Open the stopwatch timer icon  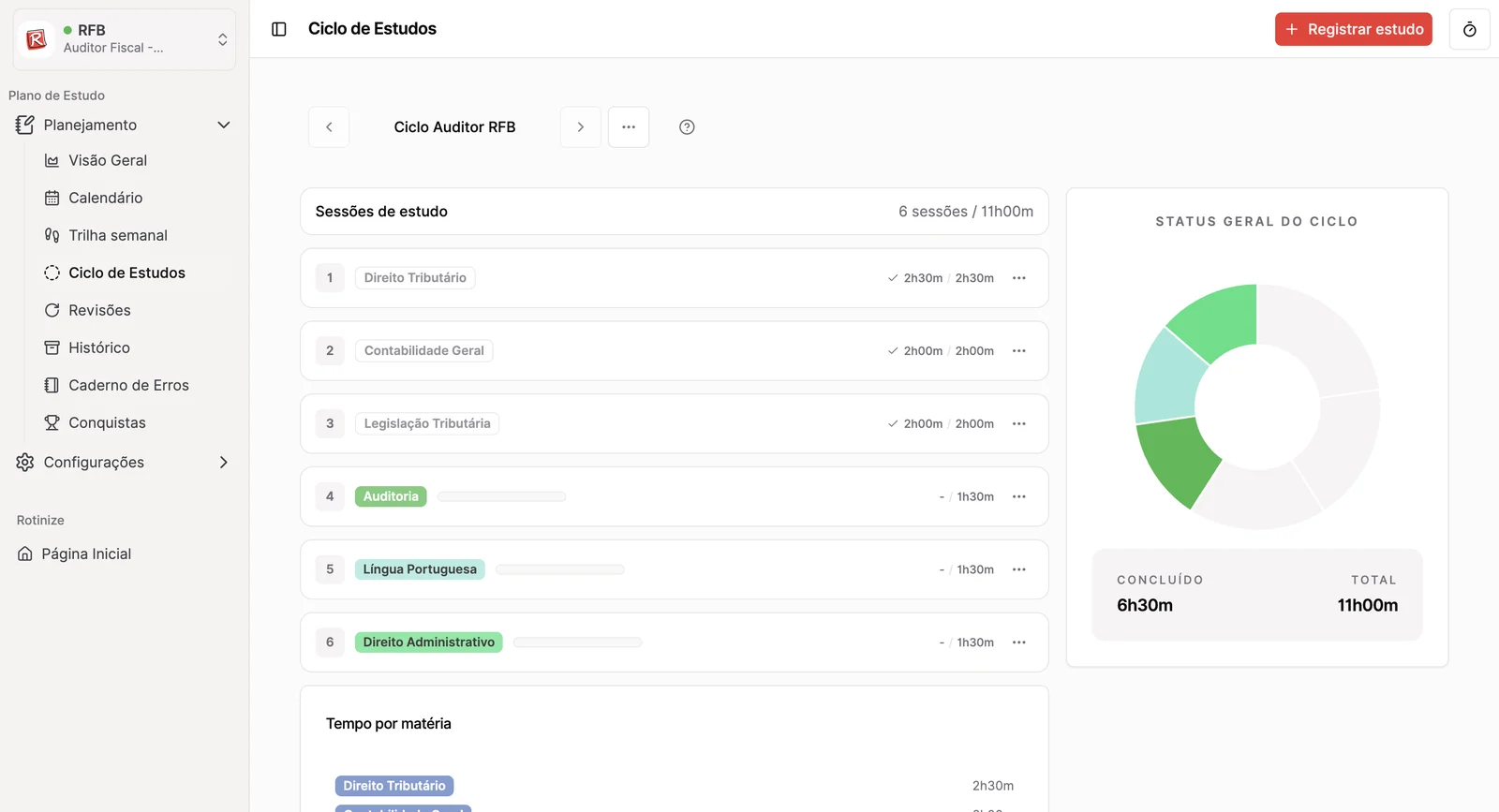pyautogui.click(x=1469, y=29)
